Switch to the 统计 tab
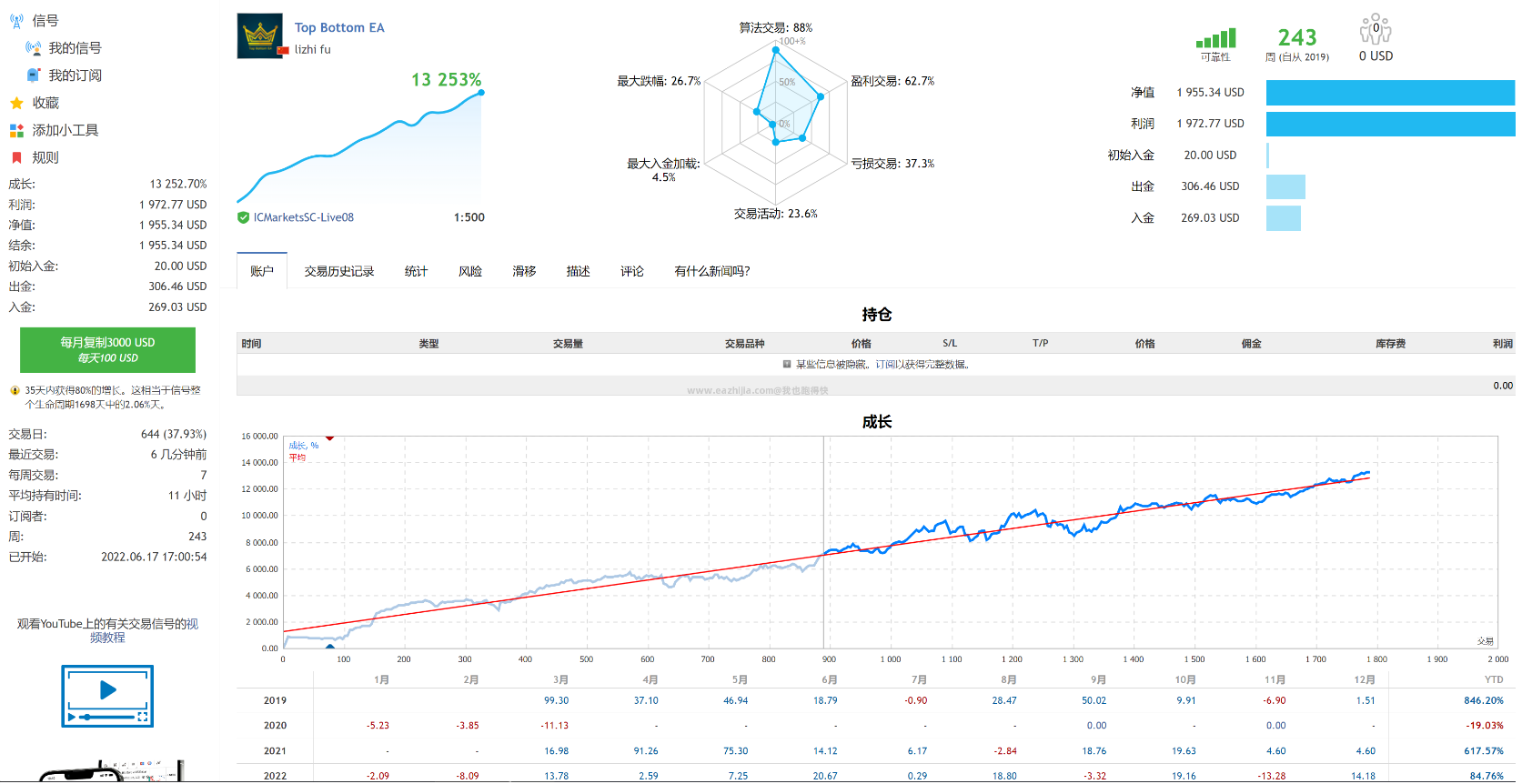Image resolution: width=1522 pixels, height=784 pixels. (x=416, y=271)
